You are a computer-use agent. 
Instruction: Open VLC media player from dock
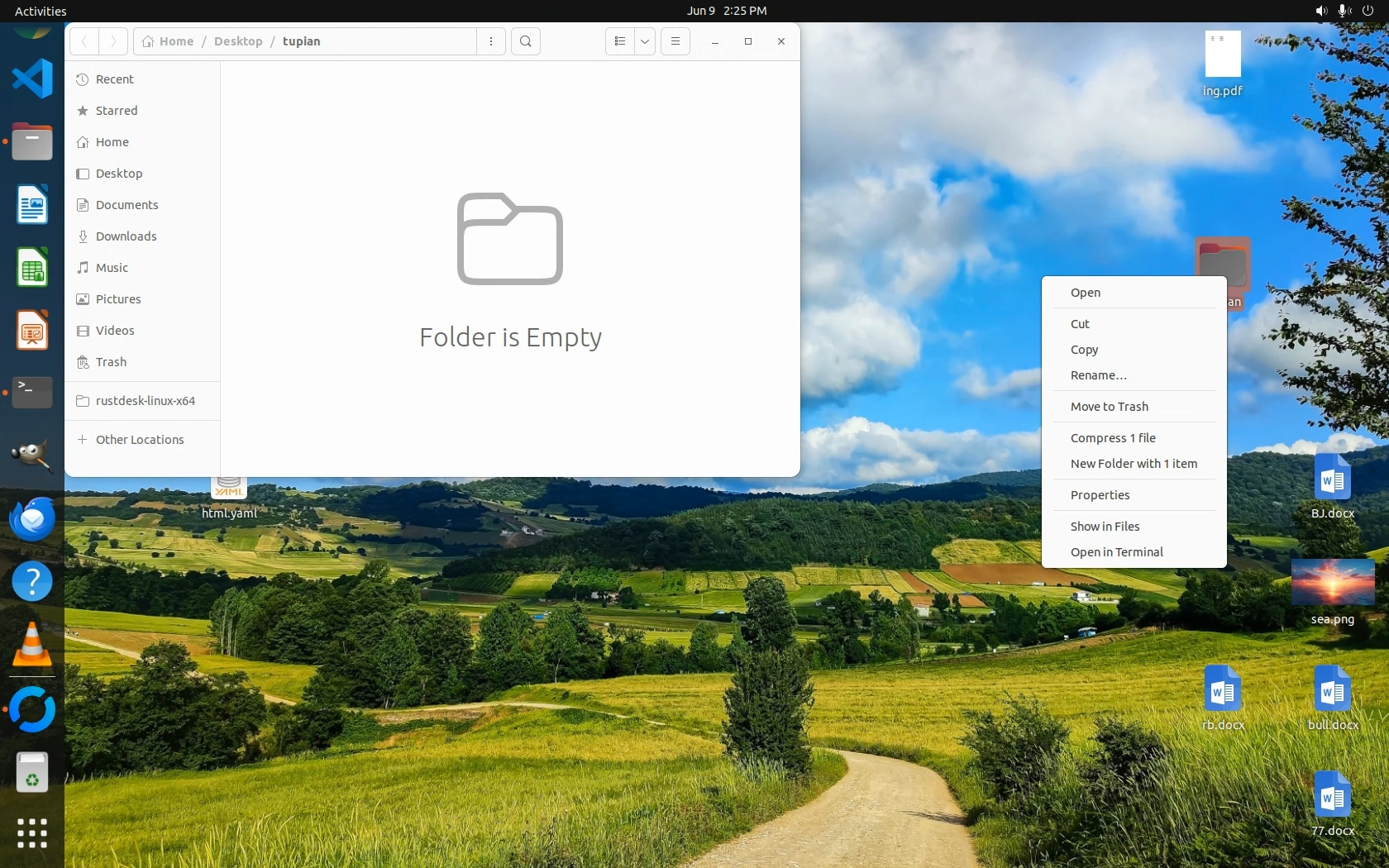[32, 645]
